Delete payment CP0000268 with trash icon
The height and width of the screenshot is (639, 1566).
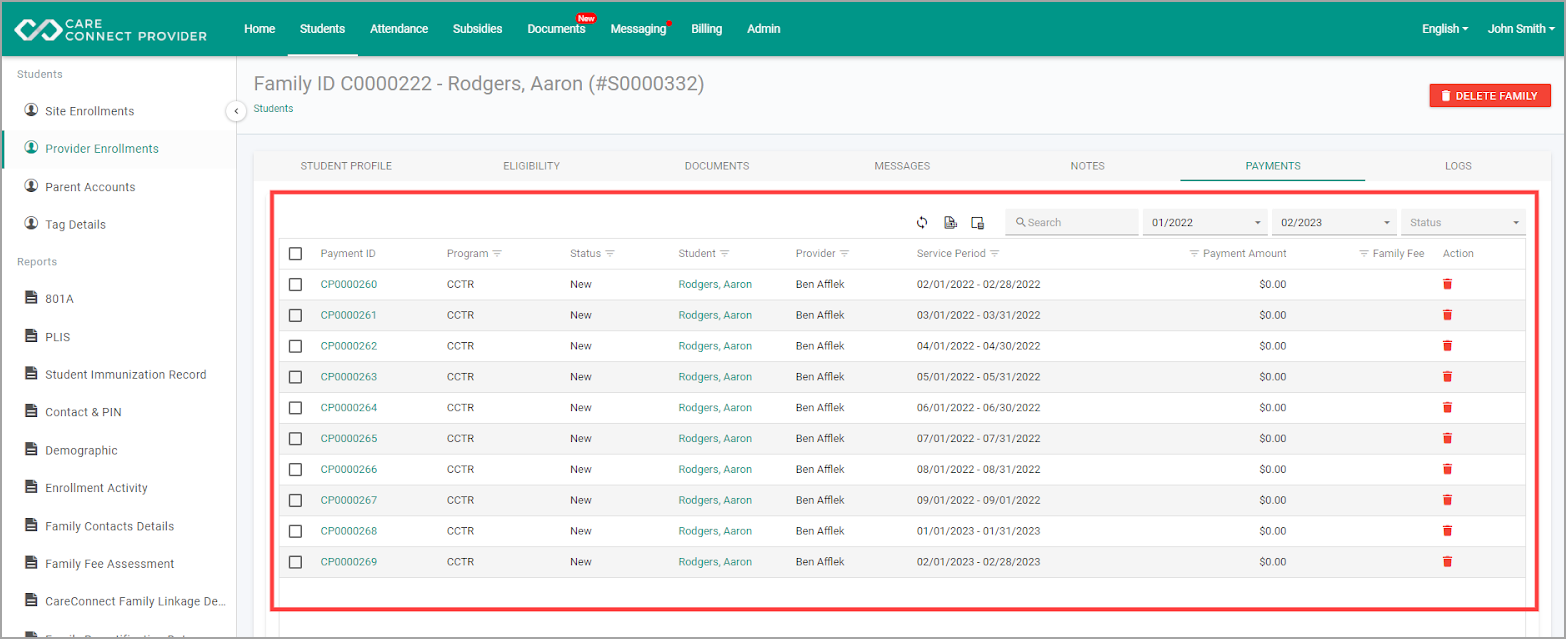pos(1447,531)
